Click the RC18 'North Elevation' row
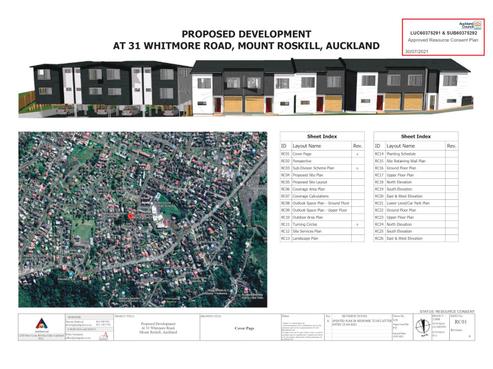This screenshot has height=369, width=493. [x=416, y=182]
